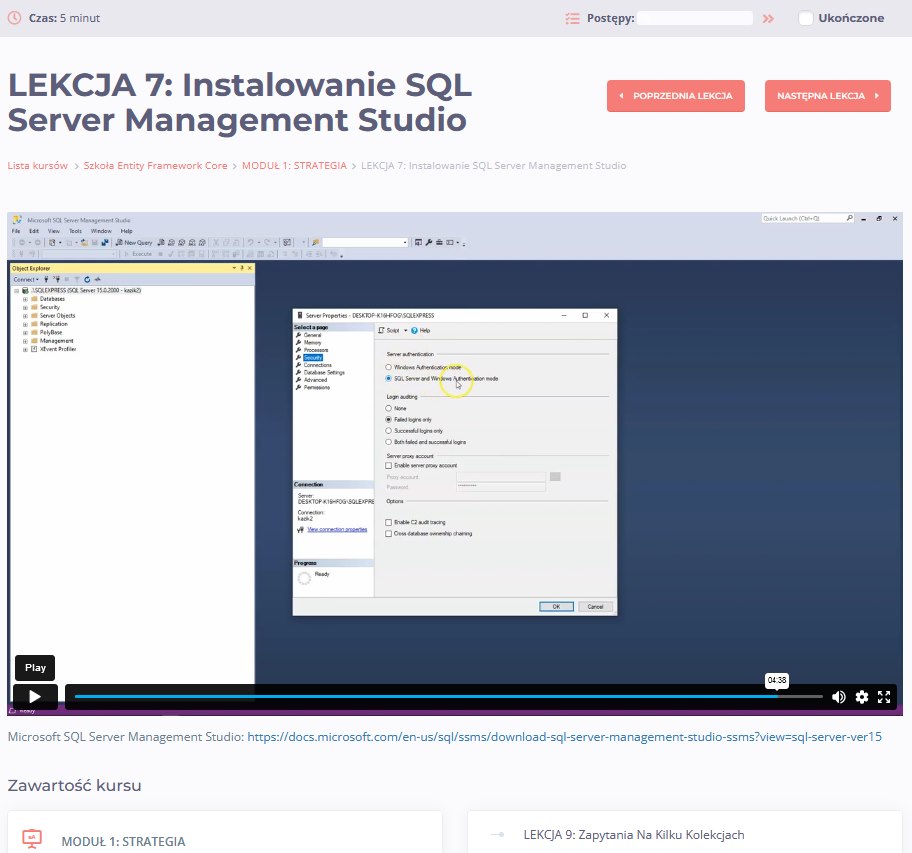912x853 pixels.
Task: Tick the Ukończone checkbox
Action: (x=806, y=18)
